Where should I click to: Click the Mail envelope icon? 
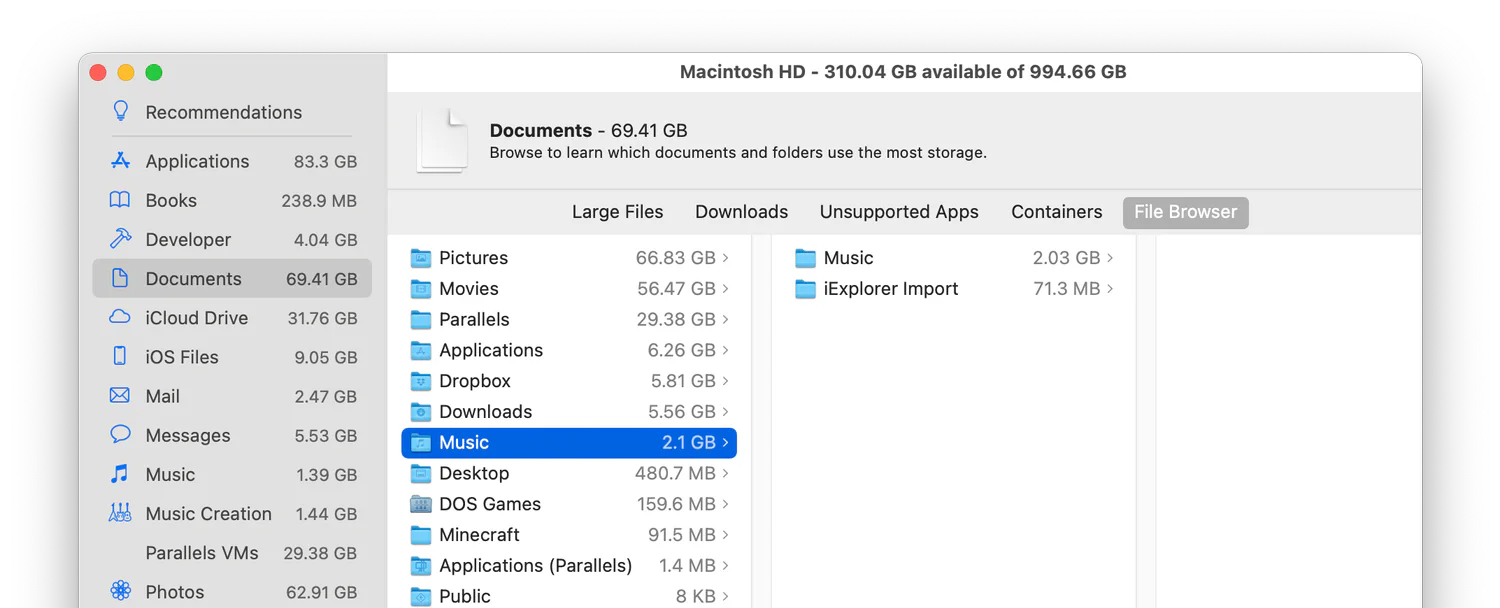click(120, 395)
